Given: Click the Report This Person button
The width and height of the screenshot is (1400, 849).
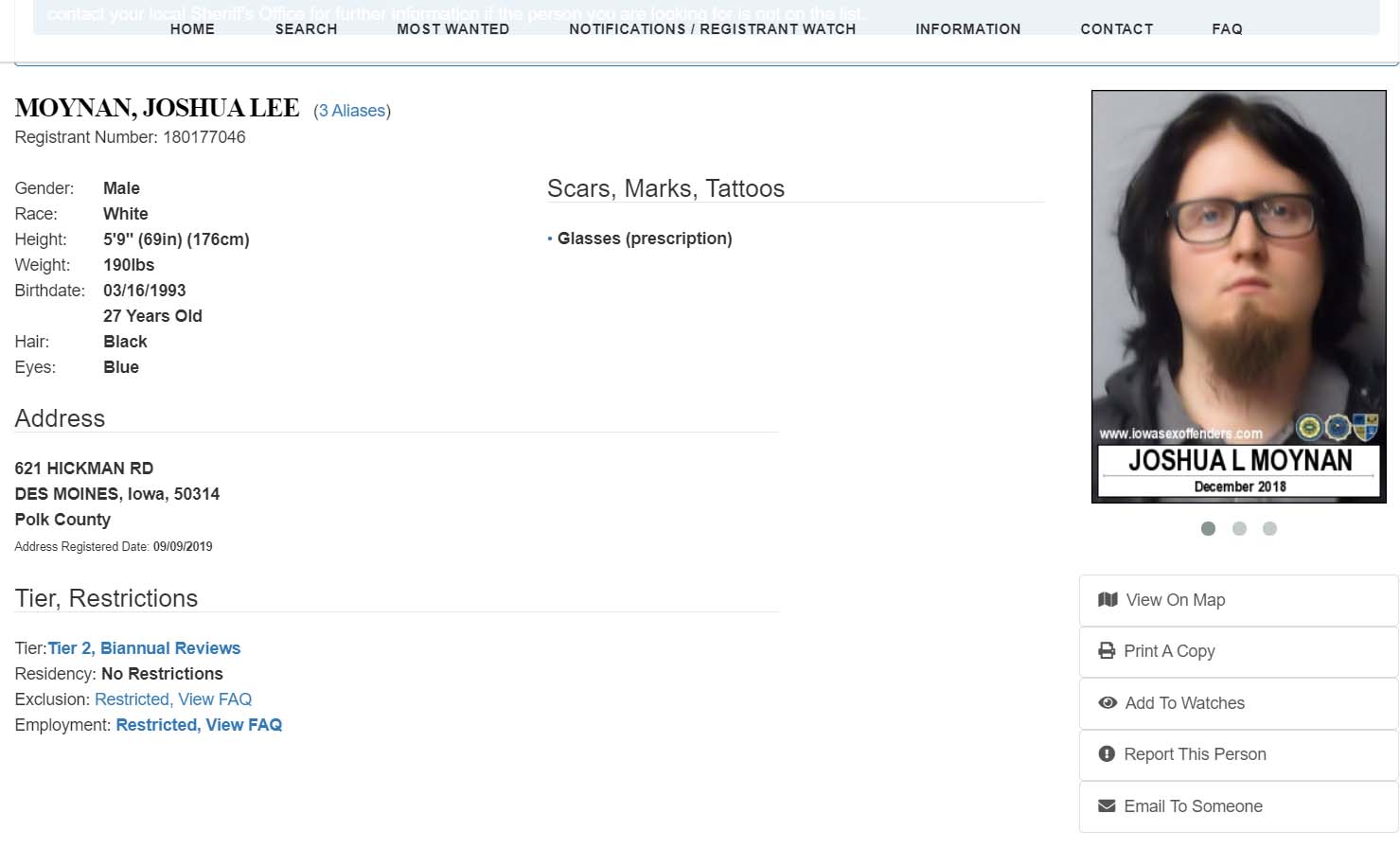Looking at the screenshot, I should point(1238,754).
